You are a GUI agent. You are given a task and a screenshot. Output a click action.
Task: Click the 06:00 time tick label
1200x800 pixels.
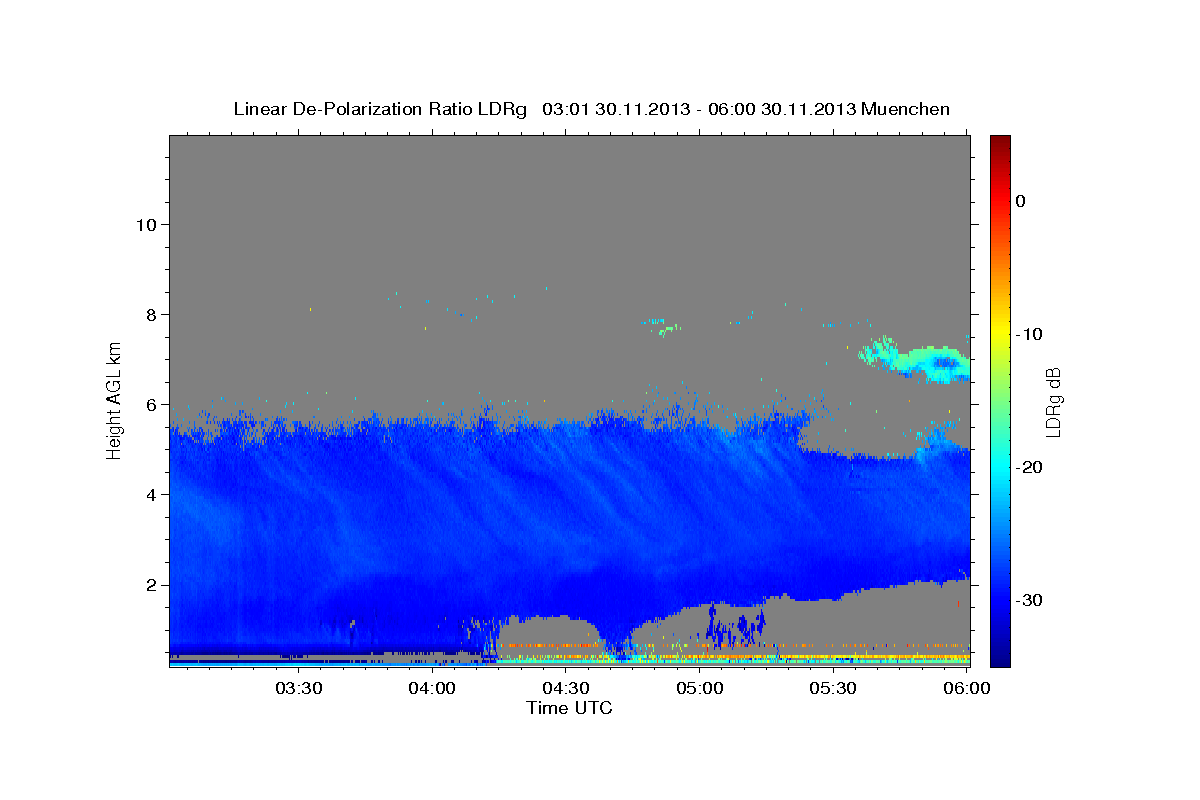pyautogui.click(x=967, y=688)
